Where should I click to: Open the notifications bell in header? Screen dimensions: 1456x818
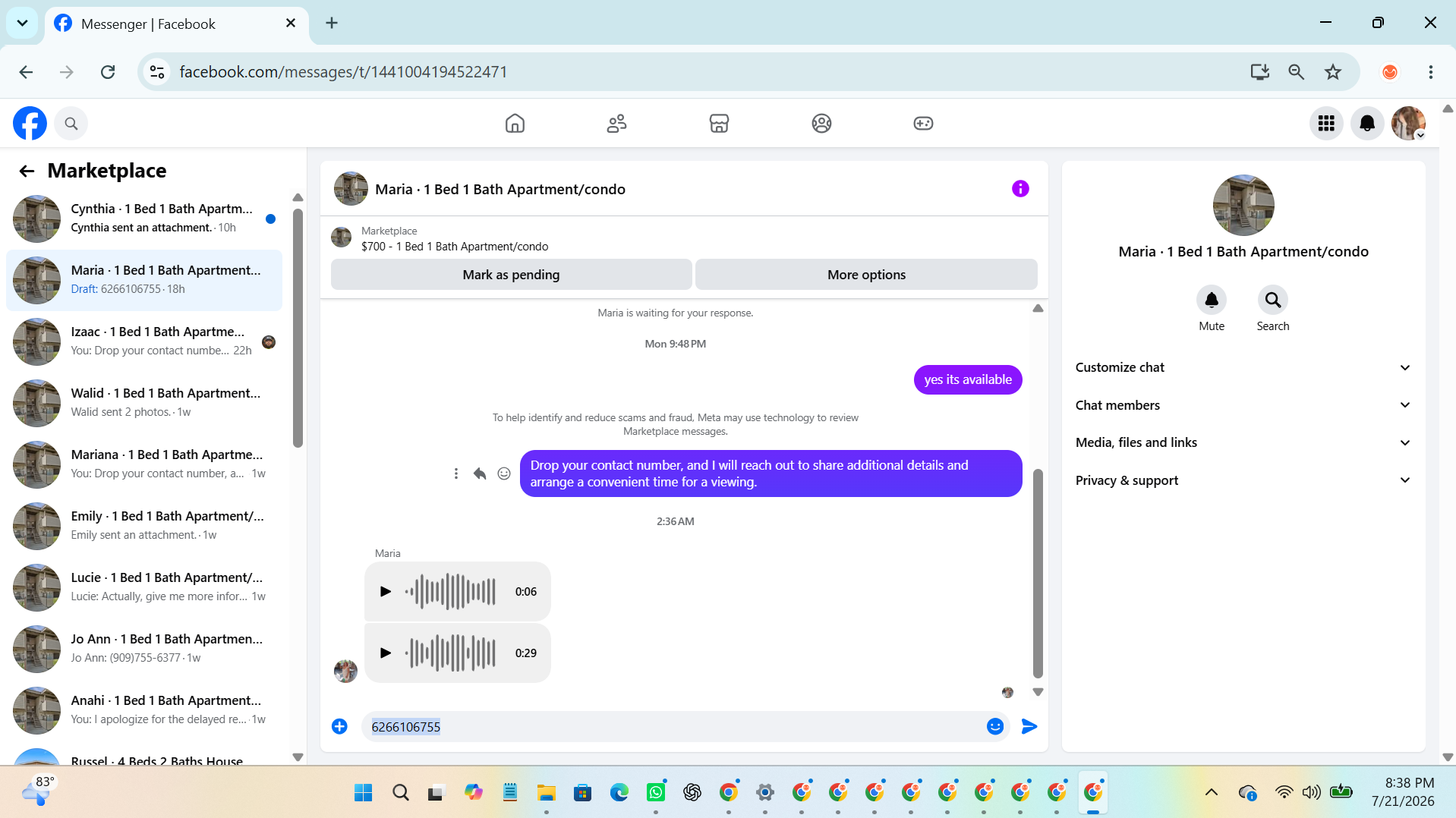pos(1367,124)
